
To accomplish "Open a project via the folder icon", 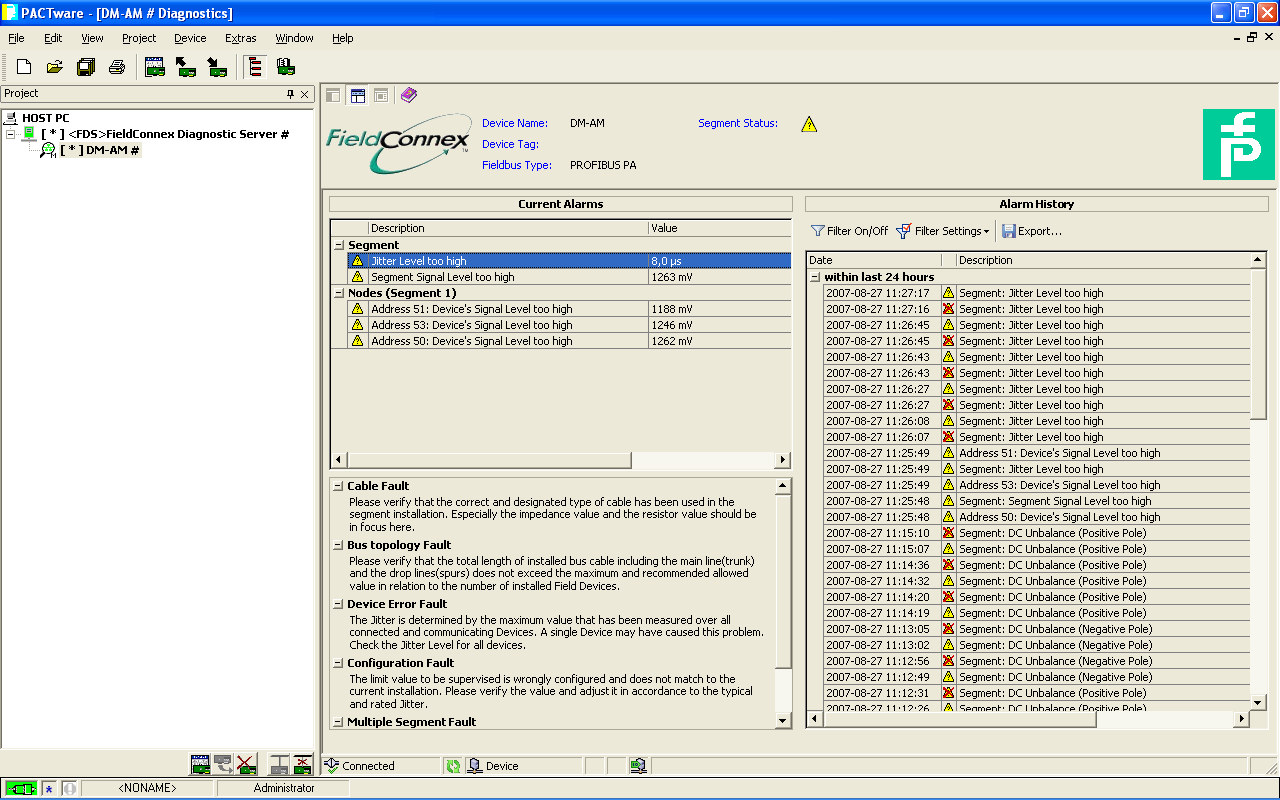I will click(55, 67).
